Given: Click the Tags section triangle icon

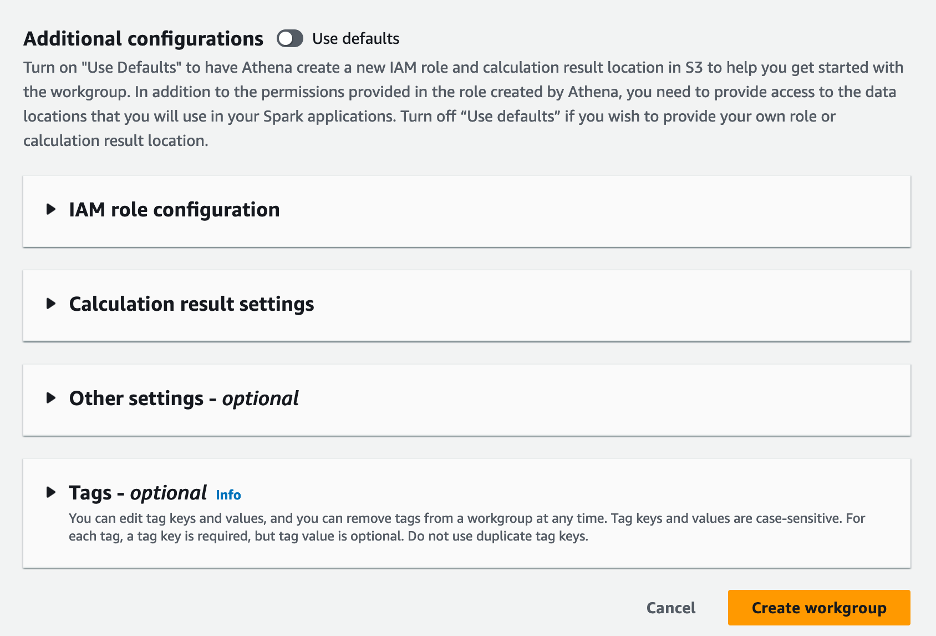Looking at the screenshot, I should (x=51, y=493).
